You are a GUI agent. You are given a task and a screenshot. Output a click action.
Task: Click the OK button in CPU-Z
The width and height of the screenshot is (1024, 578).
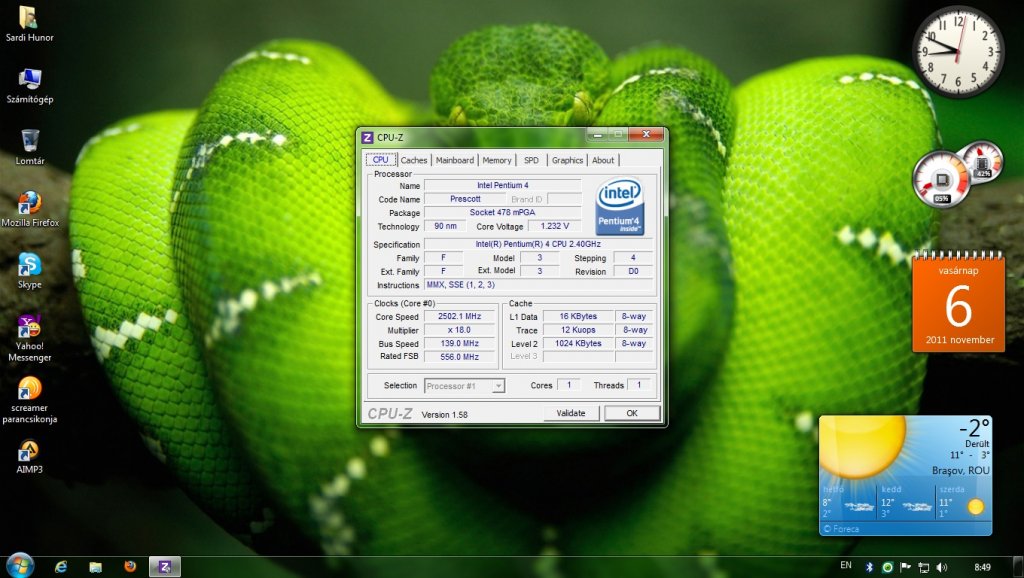tap(632, 413)
